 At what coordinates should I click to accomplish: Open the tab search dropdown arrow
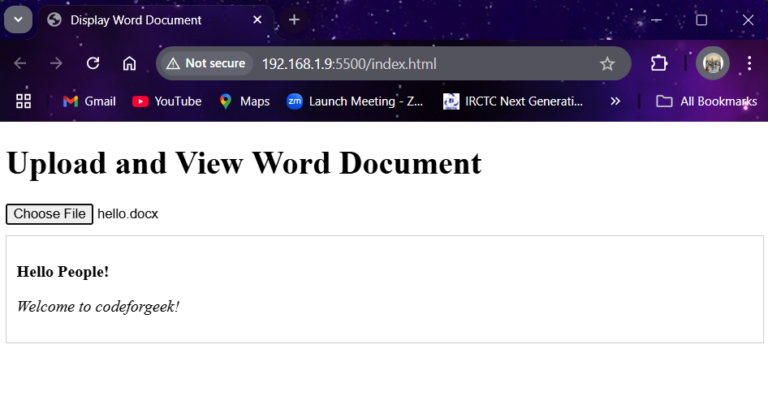[18, 20]
